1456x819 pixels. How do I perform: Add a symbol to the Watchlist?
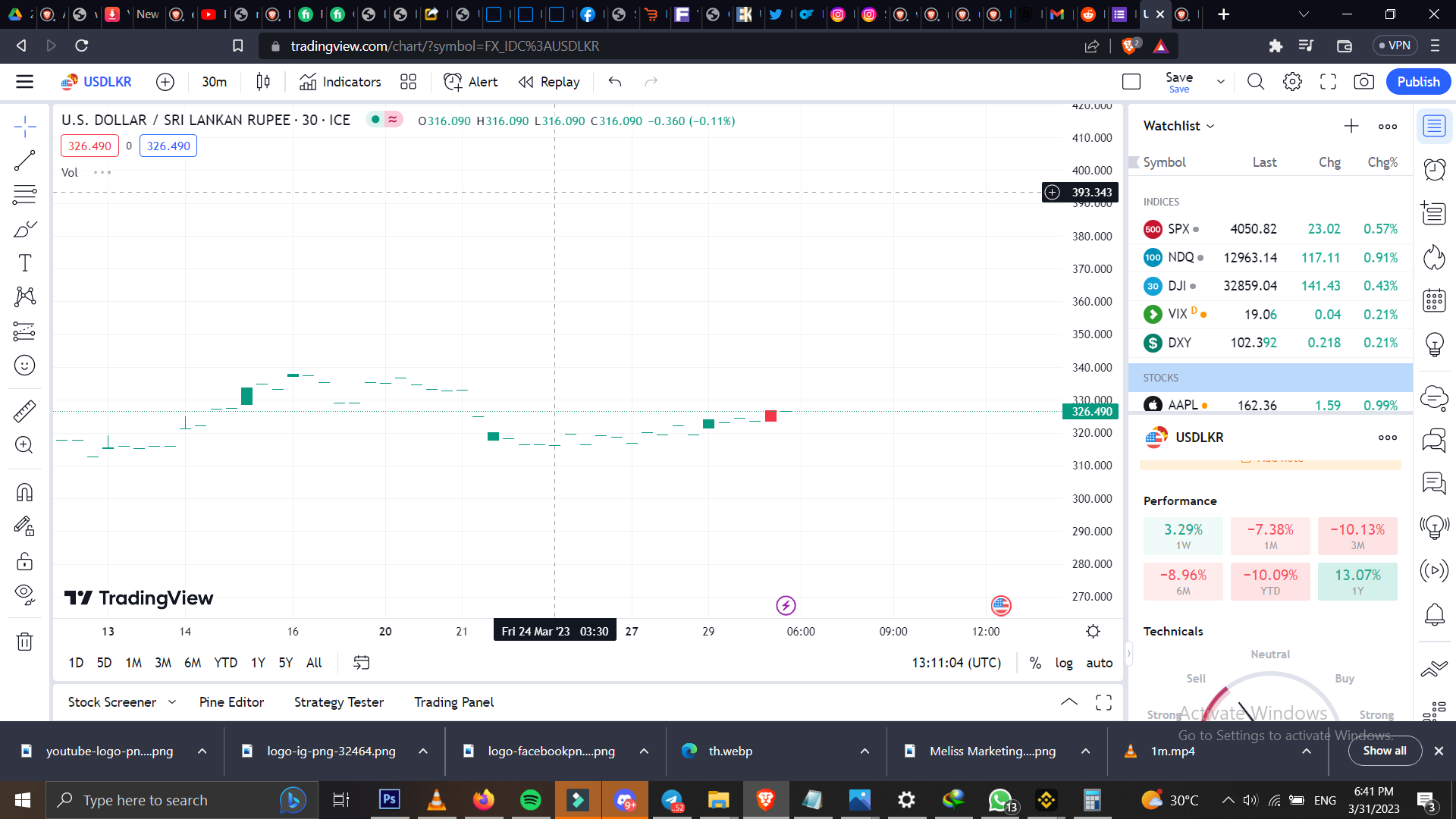coord(1351,126)
